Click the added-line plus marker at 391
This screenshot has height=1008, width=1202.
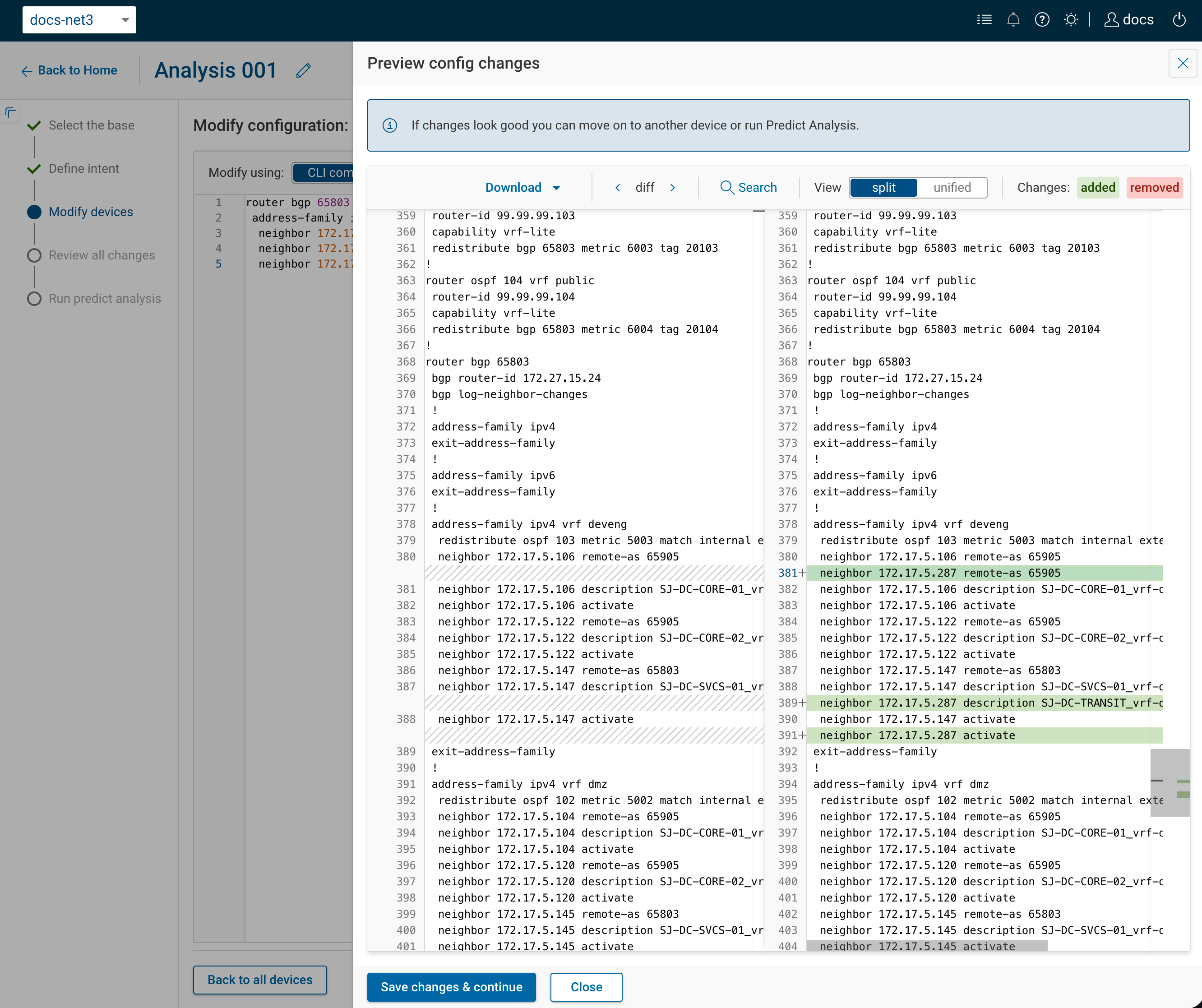(803, 735)
